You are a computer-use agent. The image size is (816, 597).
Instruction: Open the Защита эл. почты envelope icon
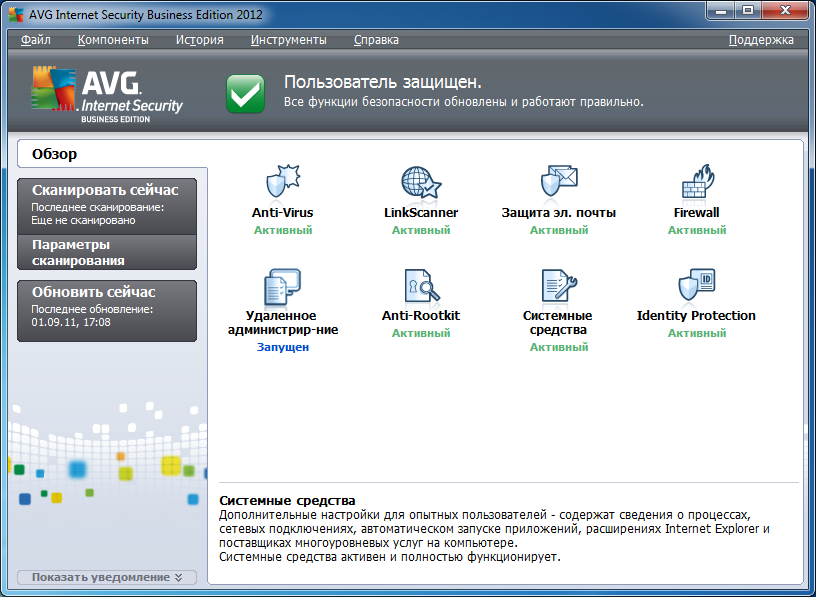coord(559,181)
